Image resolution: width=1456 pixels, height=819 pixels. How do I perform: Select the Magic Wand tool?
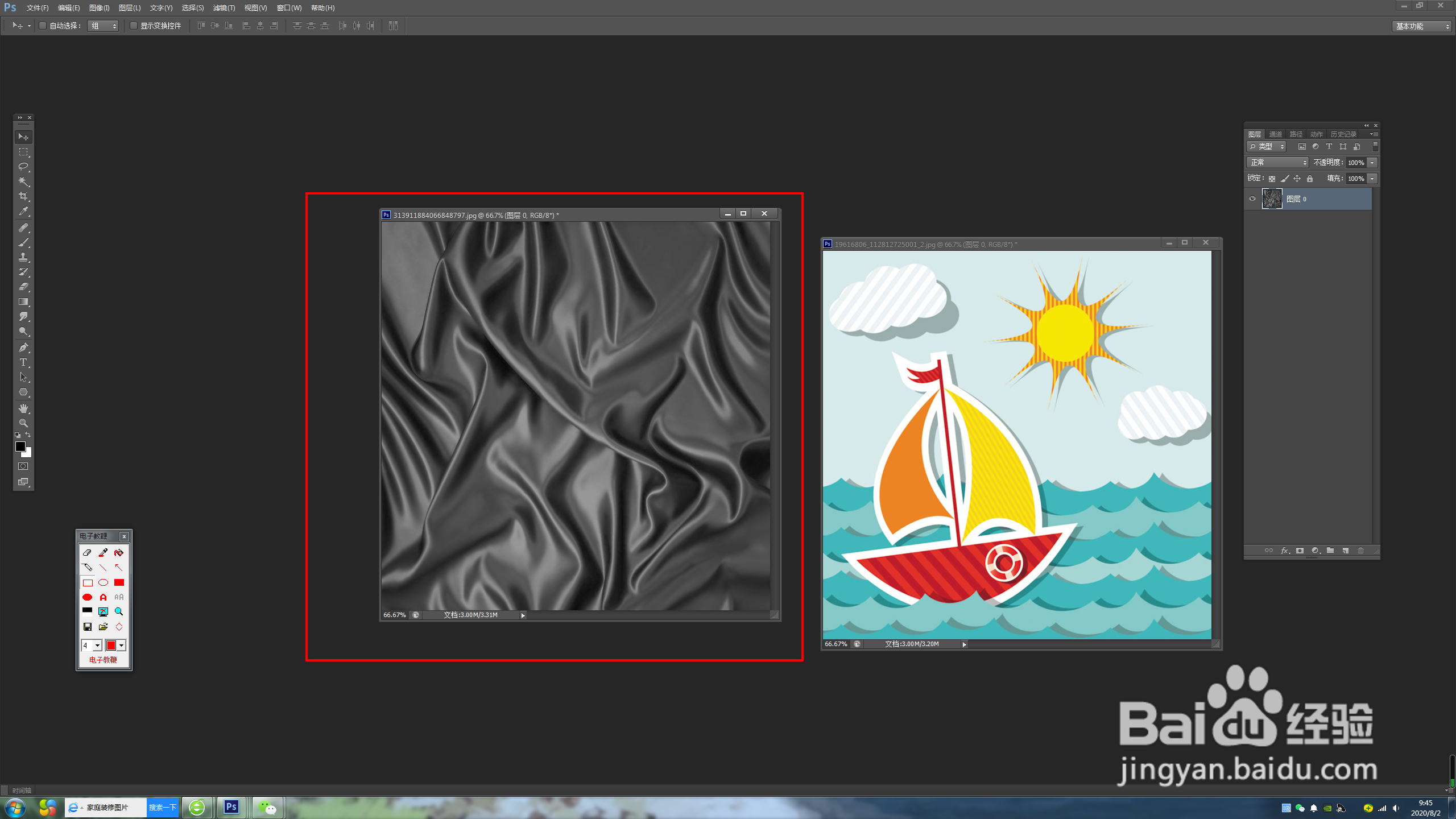click(x=23, y=181)
